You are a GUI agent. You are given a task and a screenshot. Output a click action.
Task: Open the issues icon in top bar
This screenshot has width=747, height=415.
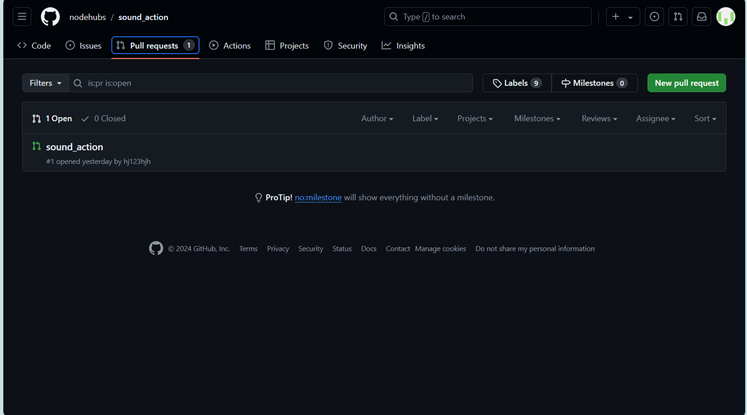[654, 17]
